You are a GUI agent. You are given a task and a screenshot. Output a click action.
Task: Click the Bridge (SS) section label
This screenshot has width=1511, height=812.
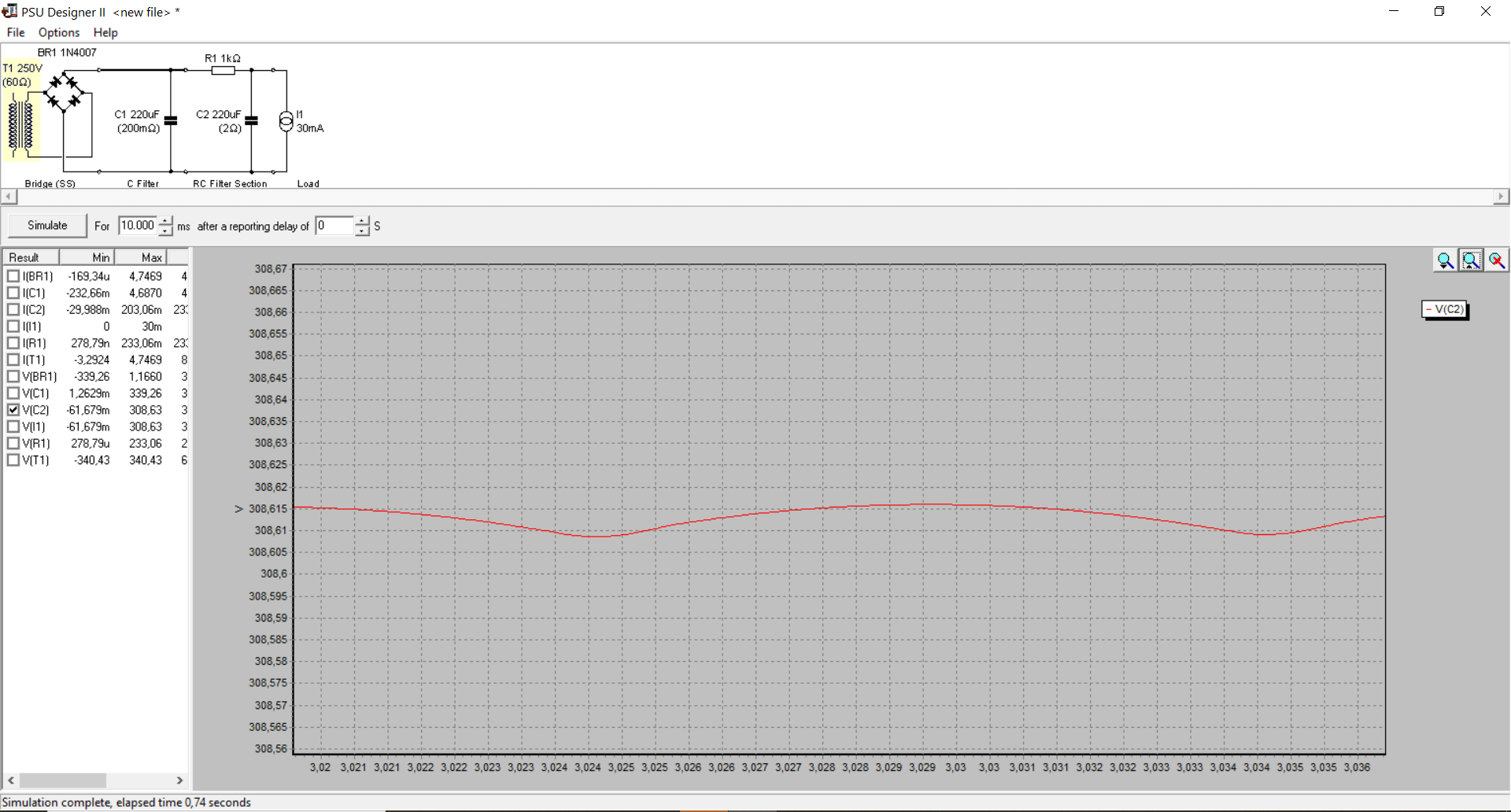[x=50, y=183]
